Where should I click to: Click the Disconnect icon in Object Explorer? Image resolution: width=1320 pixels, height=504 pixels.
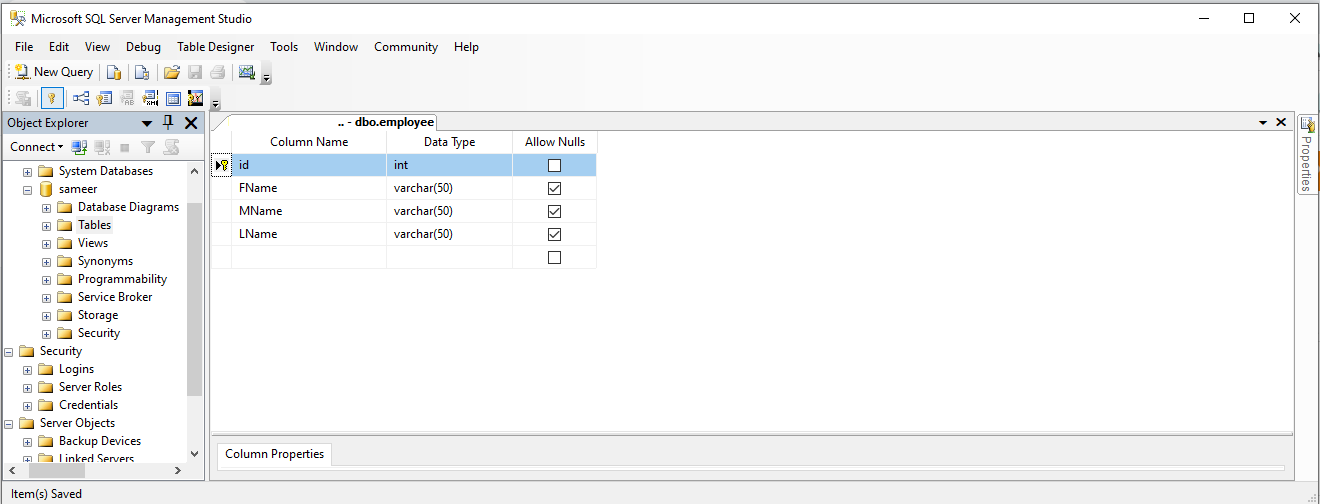[103, 147]
